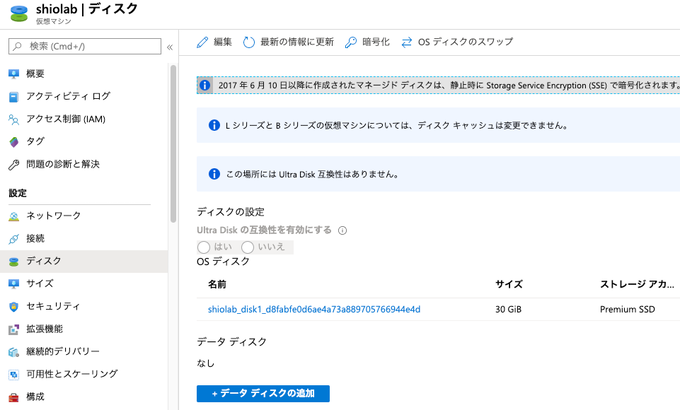Click the Ultra Disk compatibility notice info icon

(x=214, y=174)
